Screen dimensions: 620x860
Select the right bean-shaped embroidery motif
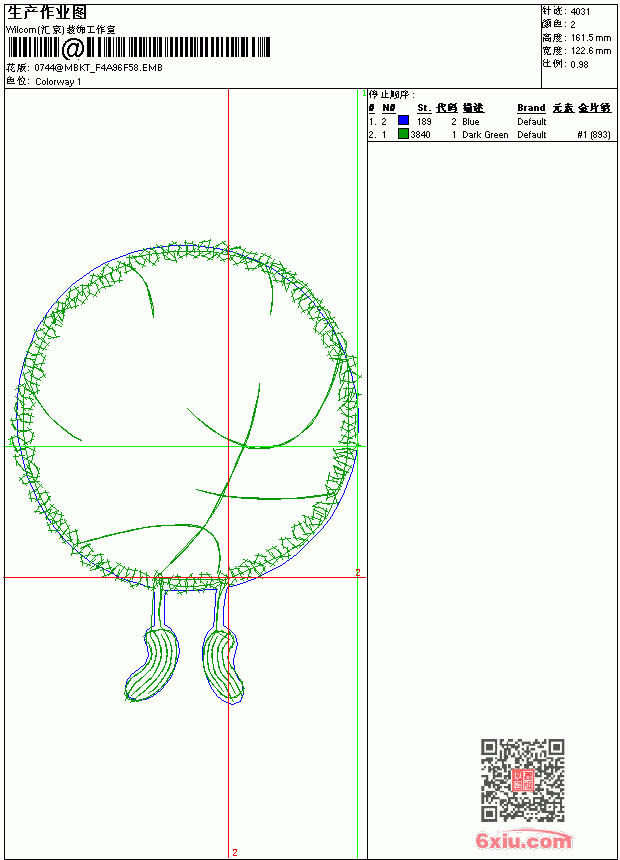[223, 666]
